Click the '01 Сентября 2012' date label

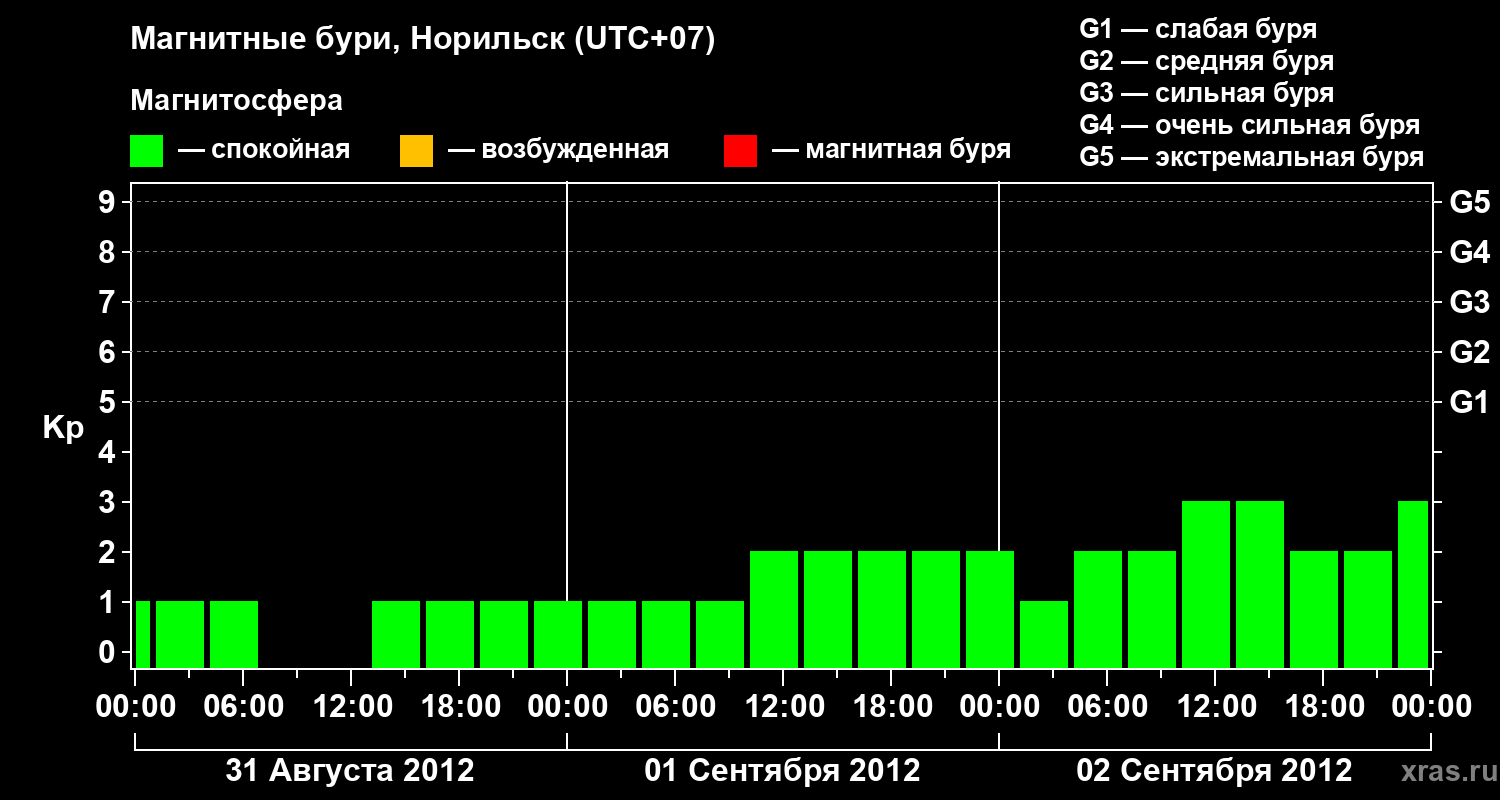click(x=782, y=771)
